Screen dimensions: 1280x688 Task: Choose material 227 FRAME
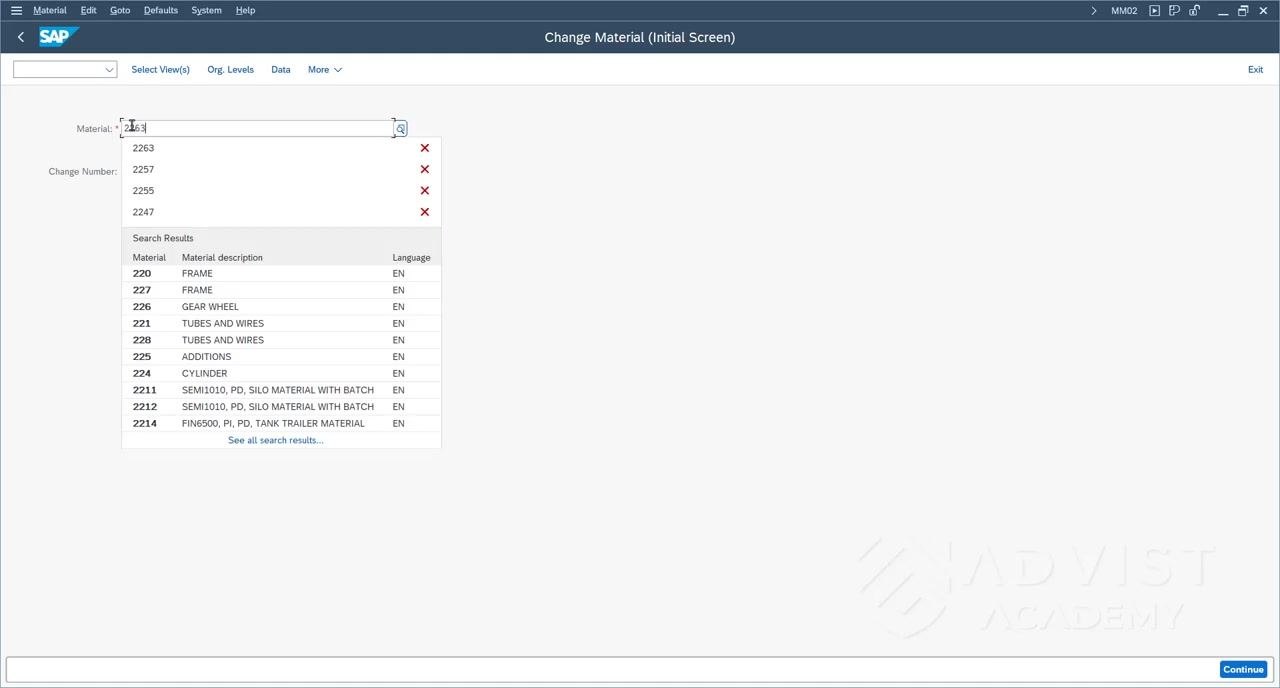[x=281, y=290]
